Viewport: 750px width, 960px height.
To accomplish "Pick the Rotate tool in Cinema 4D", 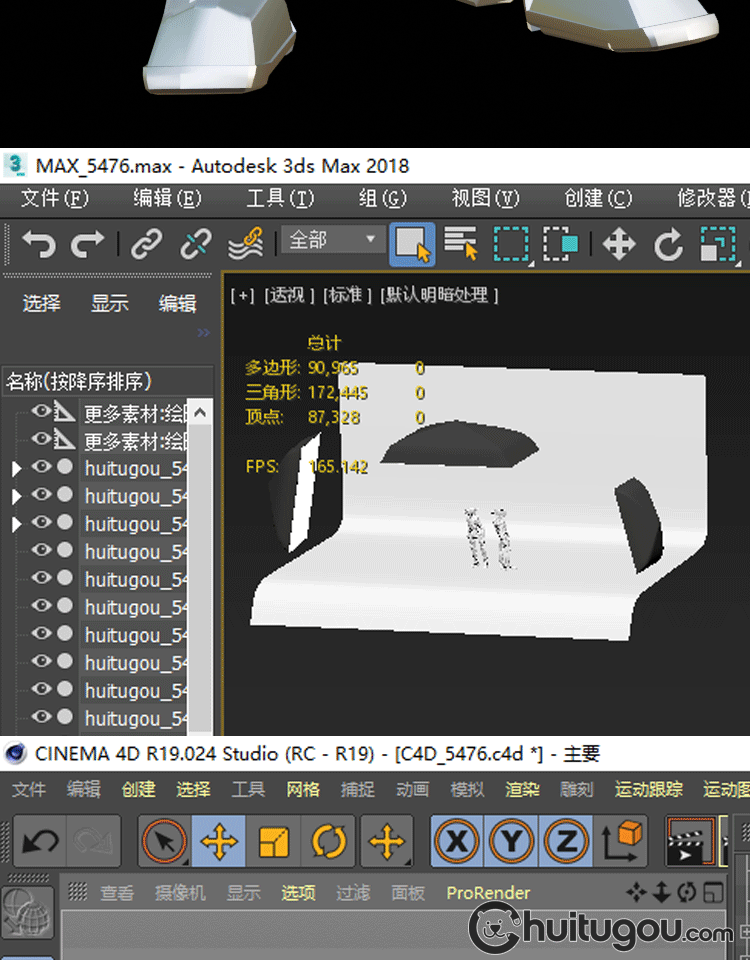I will (328, 841).
